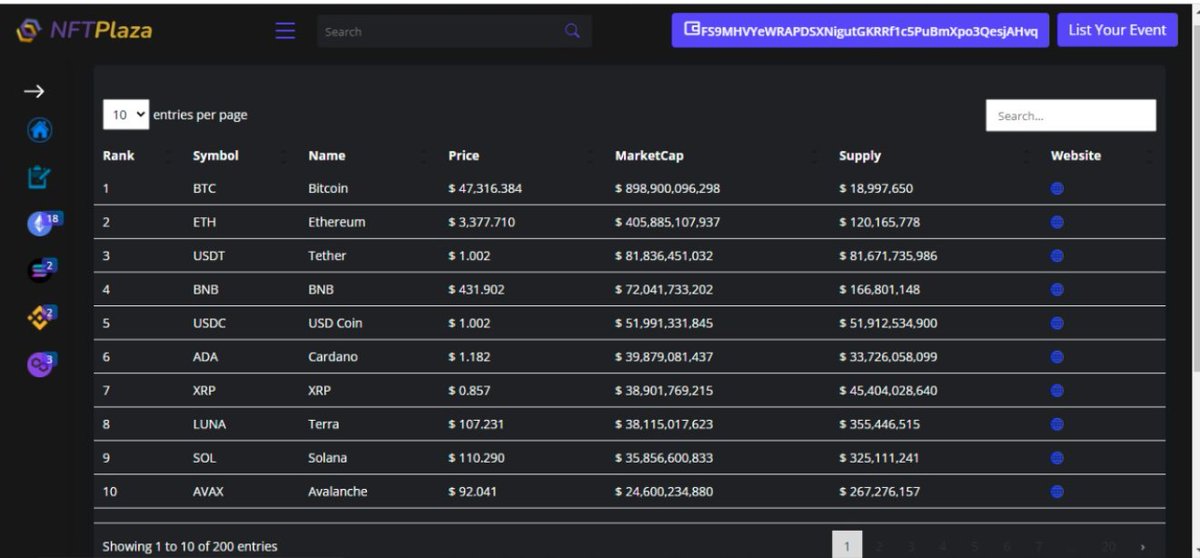Image resolution: width=1200 pixels, height=558 pixels.
Task: Click the LUNA symbol cell
Action: tap(210, 424)
